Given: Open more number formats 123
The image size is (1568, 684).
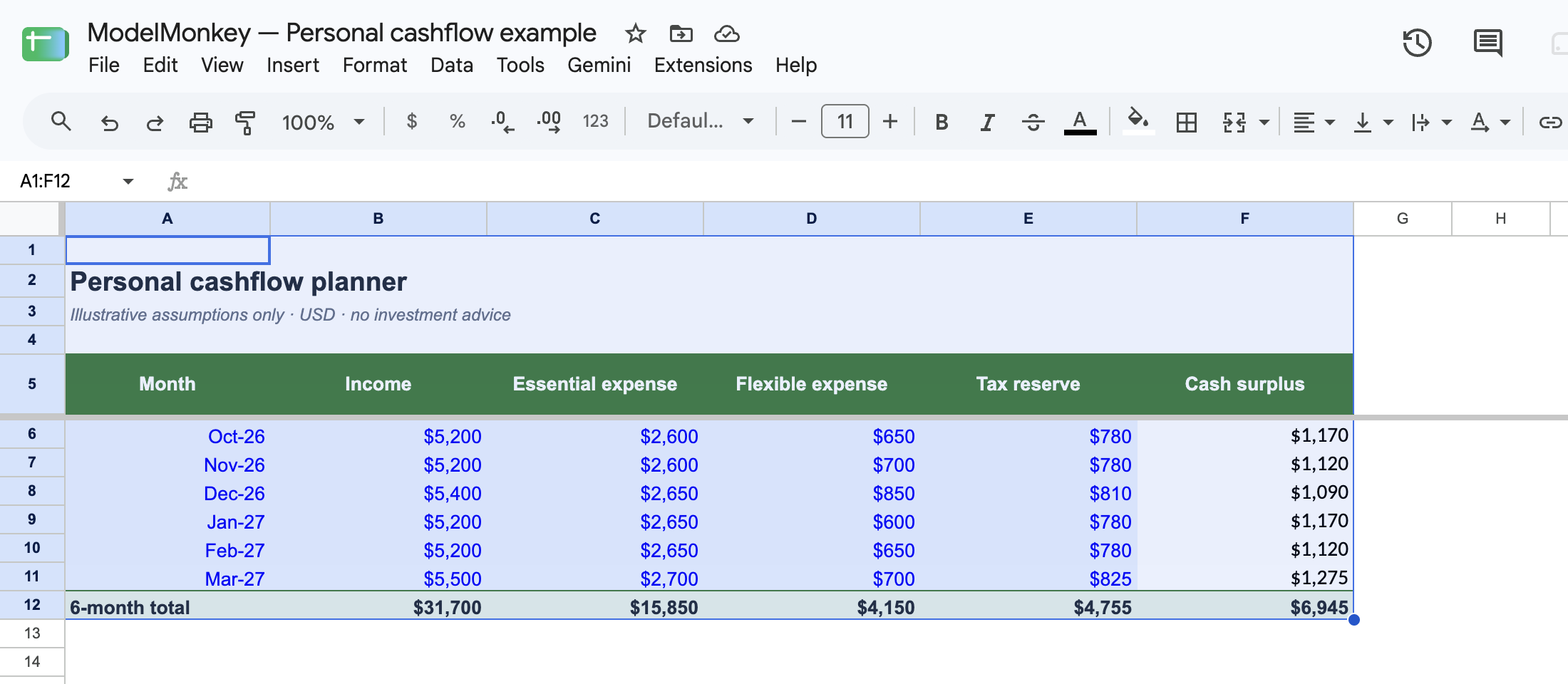Looking at the screenshot, I should click(595, 122).
